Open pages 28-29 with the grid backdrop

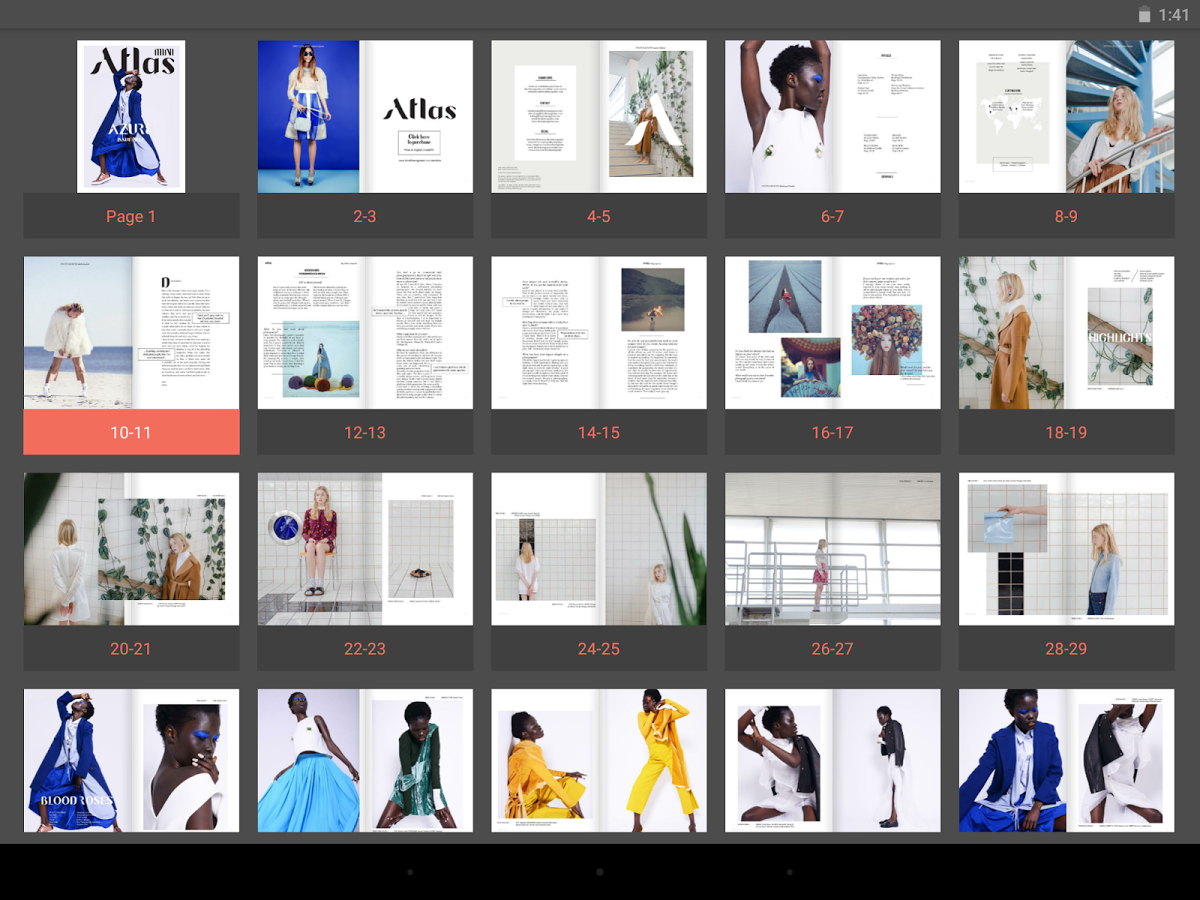[x=1065, y=548]
